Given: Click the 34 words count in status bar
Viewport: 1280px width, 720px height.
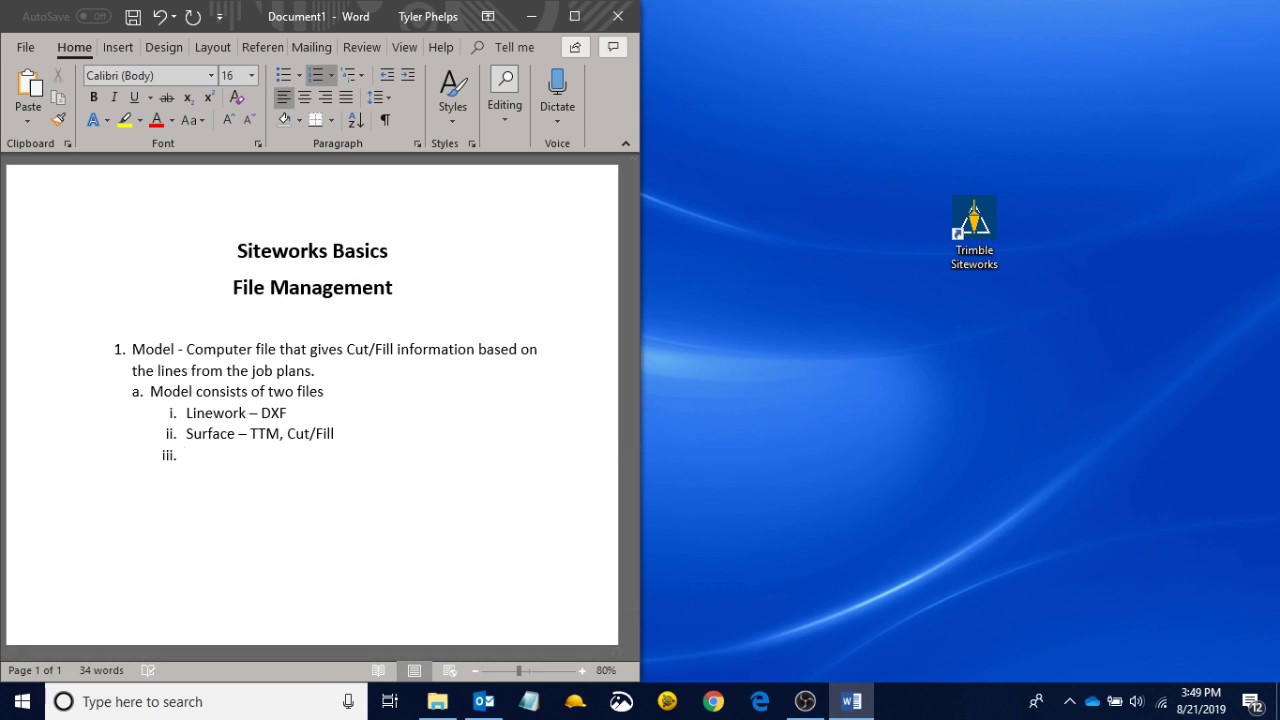Looking at the screenshot, I should tap(102, 671).
